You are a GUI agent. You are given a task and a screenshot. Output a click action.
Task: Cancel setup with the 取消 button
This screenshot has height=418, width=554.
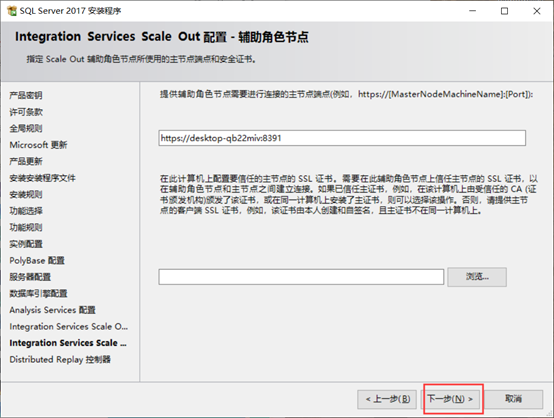513,399
